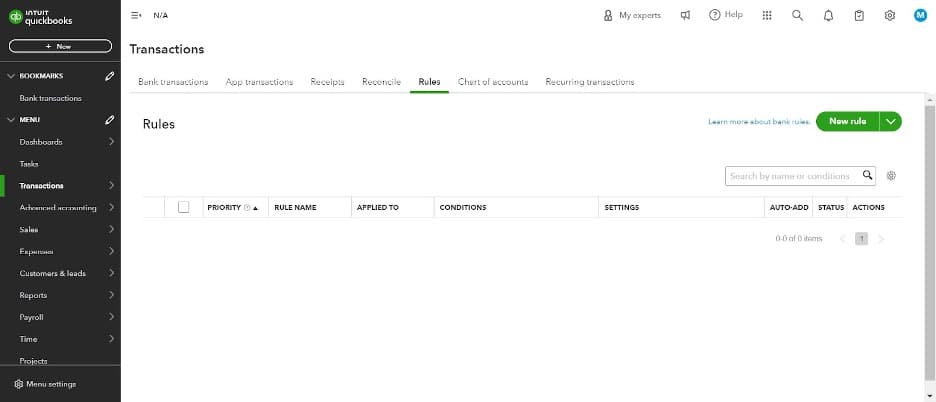This screenshot has width=936, height=402.
Task: Collapse the sidebar with hamburger icon
Action: tap(136, 16)
